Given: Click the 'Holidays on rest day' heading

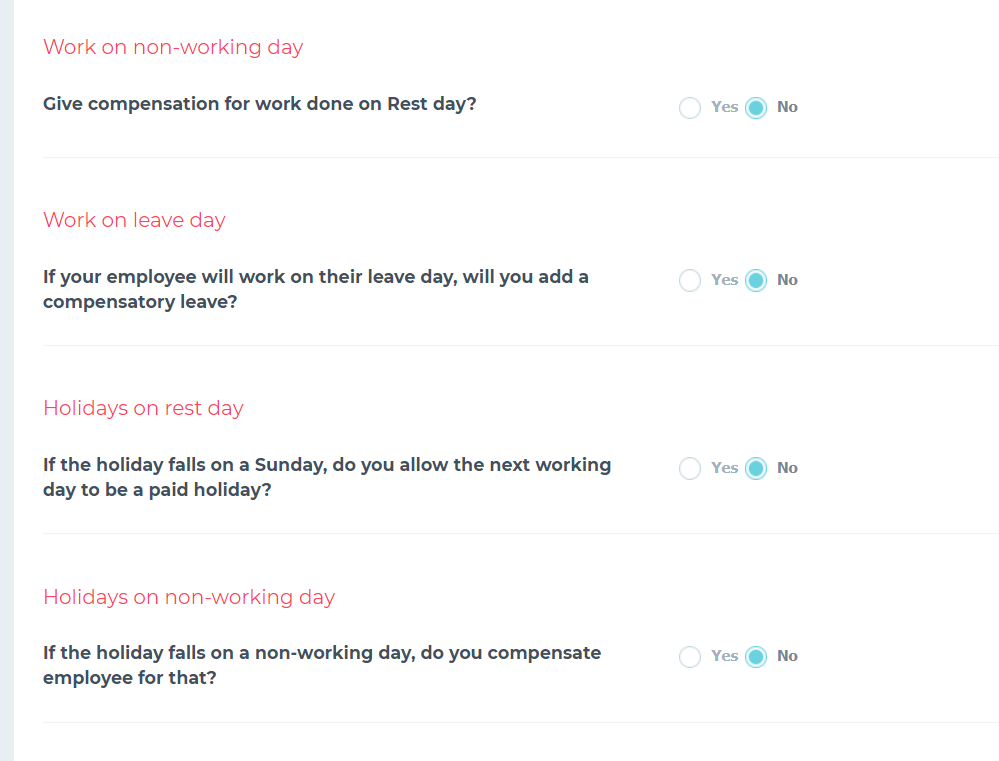Looking at the screenshot, I should coord(143,408).
